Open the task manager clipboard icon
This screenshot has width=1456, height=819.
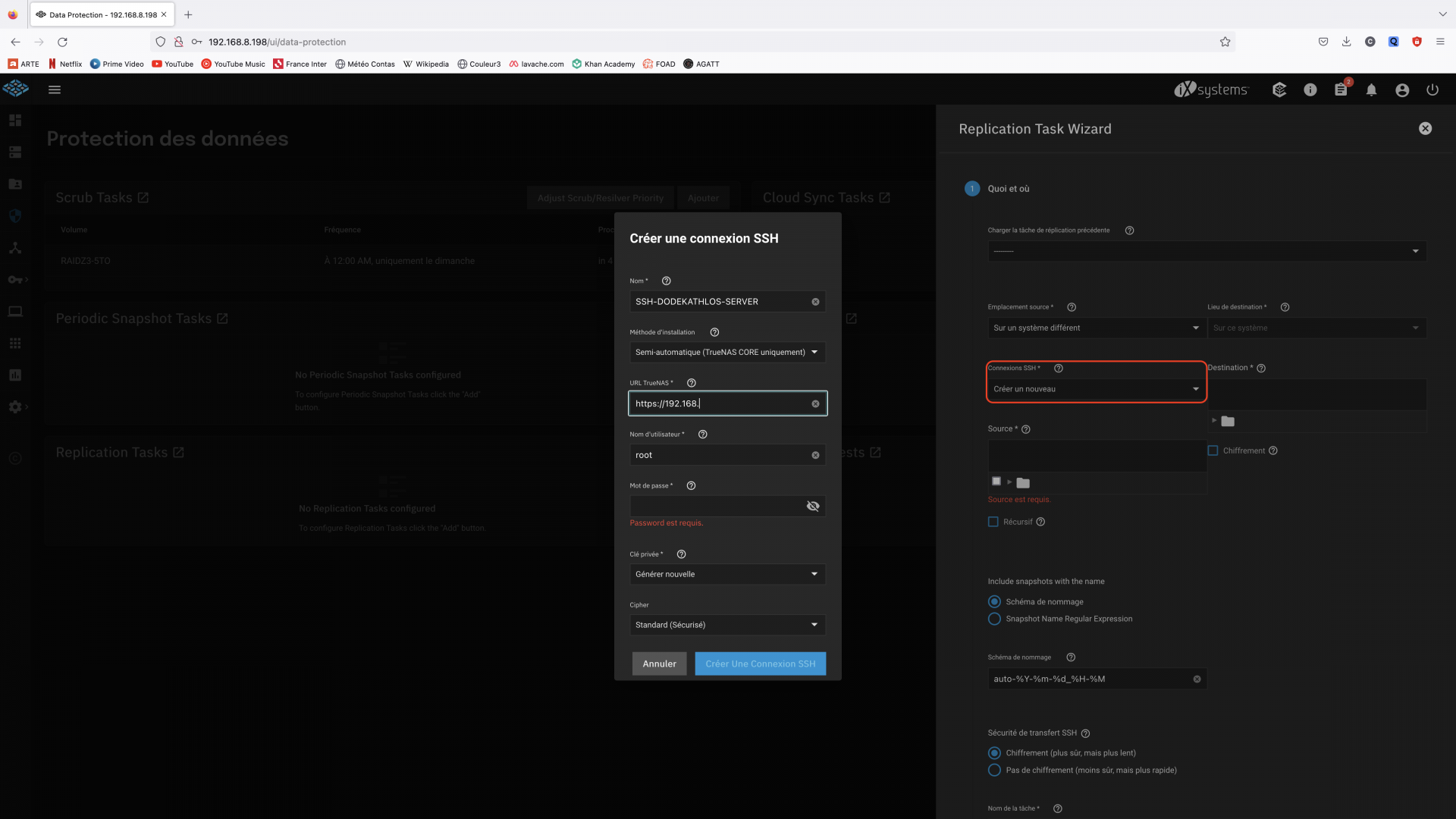(1341, 90)
